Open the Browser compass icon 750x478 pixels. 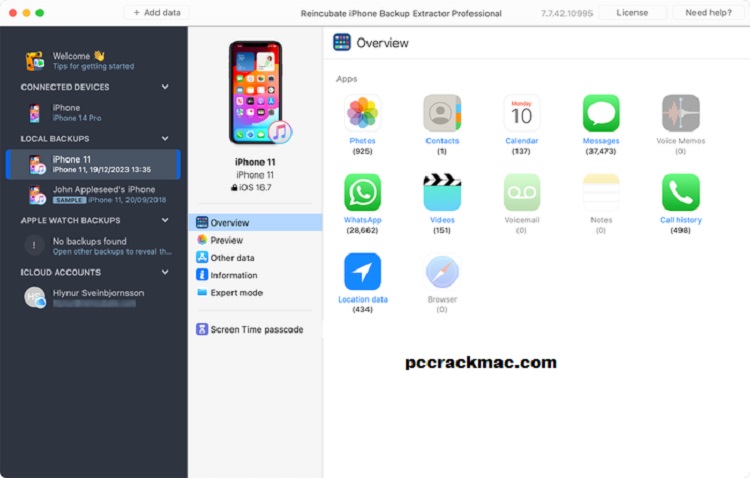pyautogui.click(x=442, y=271)
